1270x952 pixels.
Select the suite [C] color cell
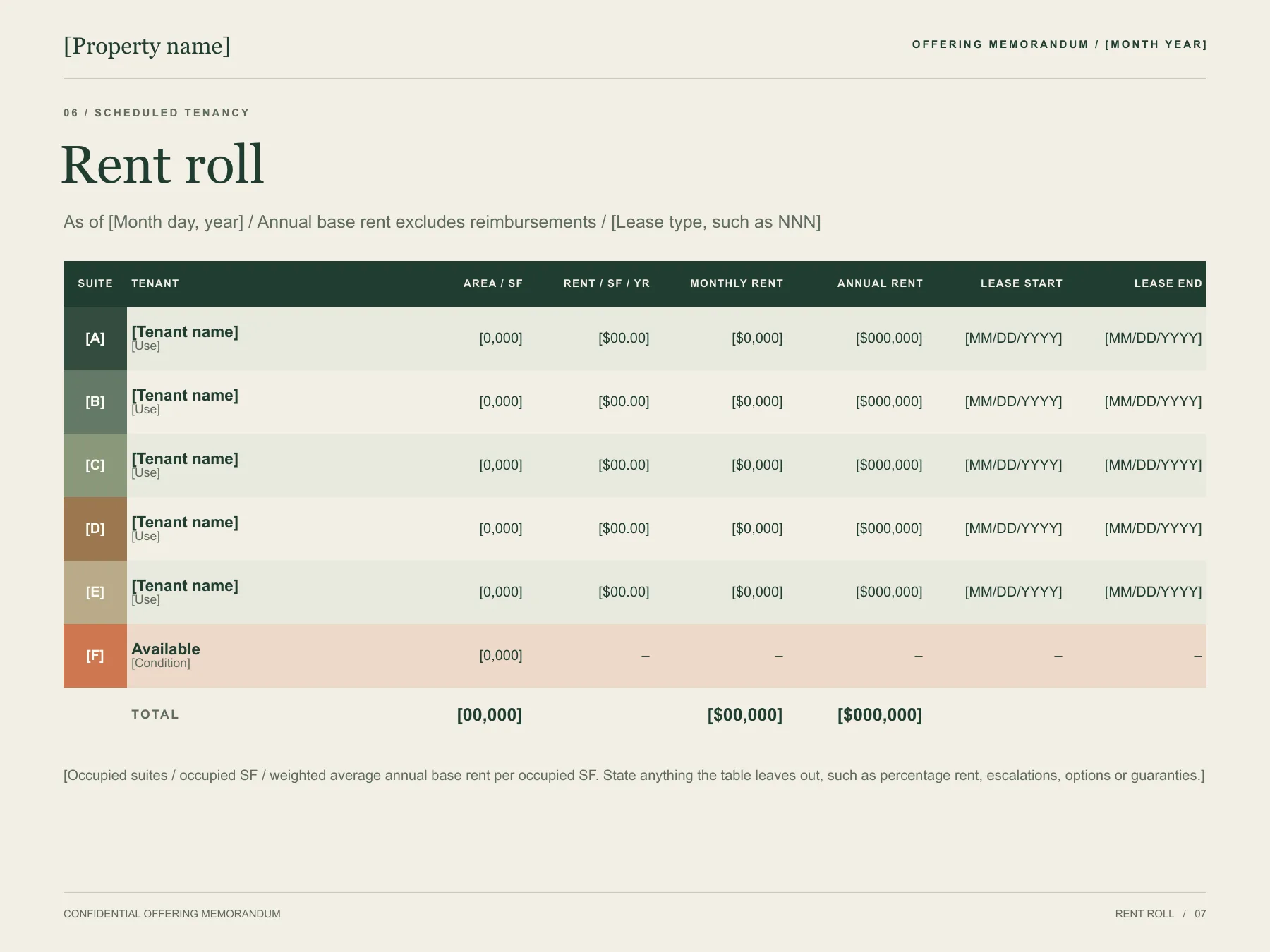95,465
